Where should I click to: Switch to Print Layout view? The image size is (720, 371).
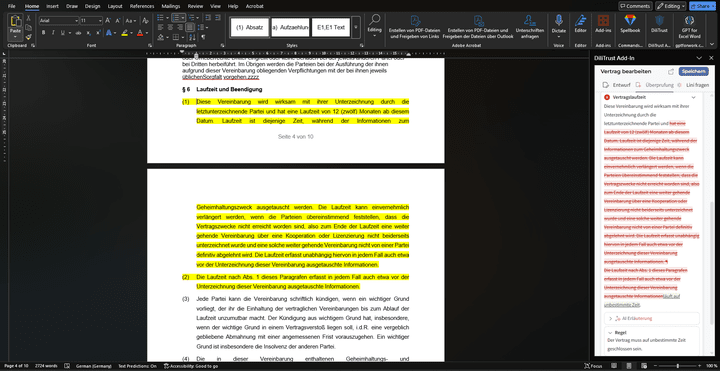tap(628, 366)
